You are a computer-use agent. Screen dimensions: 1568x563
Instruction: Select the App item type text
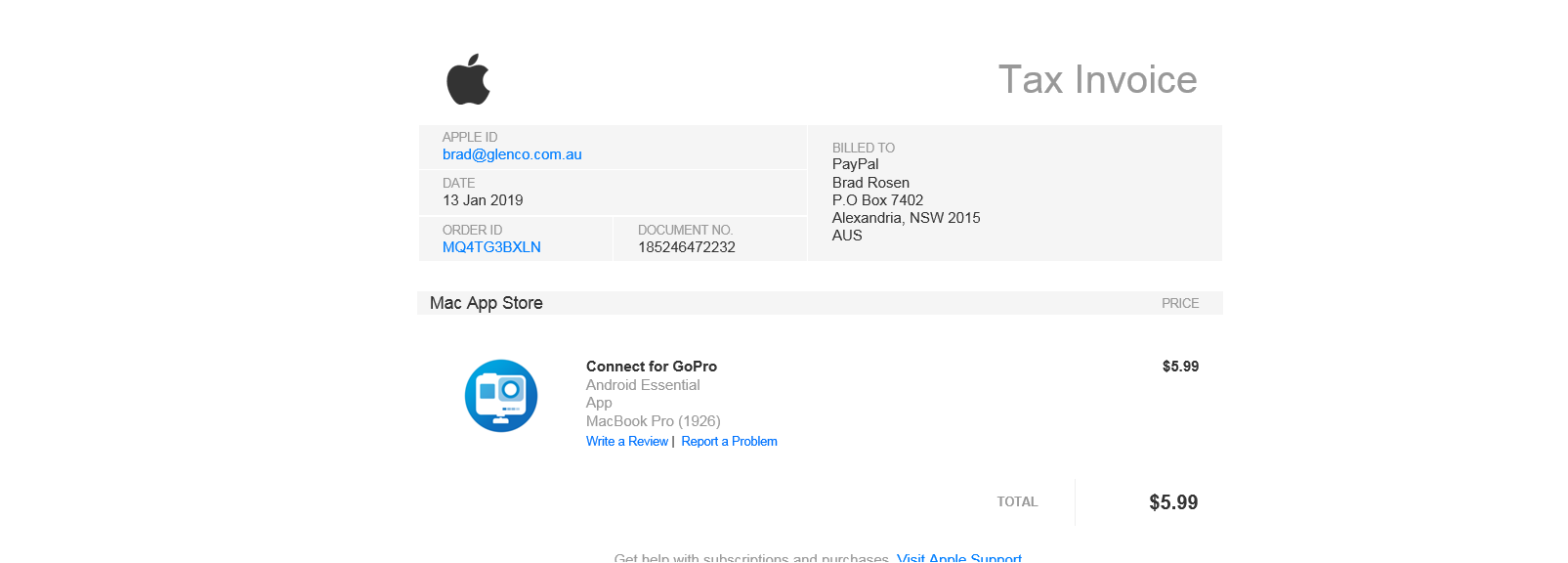coord(599,403)
